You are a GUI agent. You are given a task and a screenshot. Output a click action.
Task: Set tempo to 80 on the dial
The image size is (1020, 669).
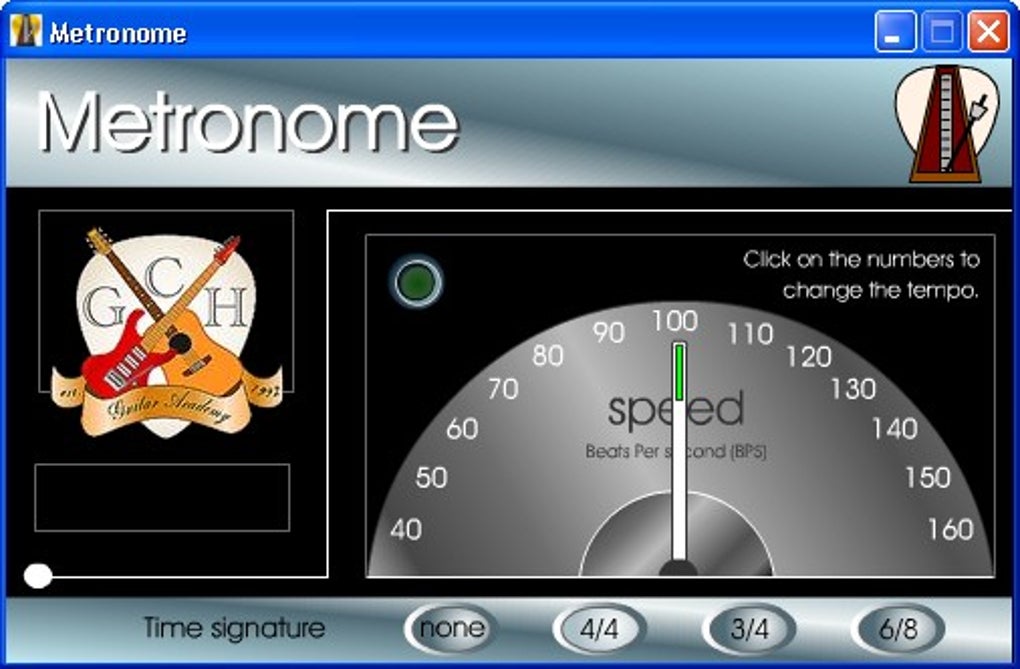[548, 356]
